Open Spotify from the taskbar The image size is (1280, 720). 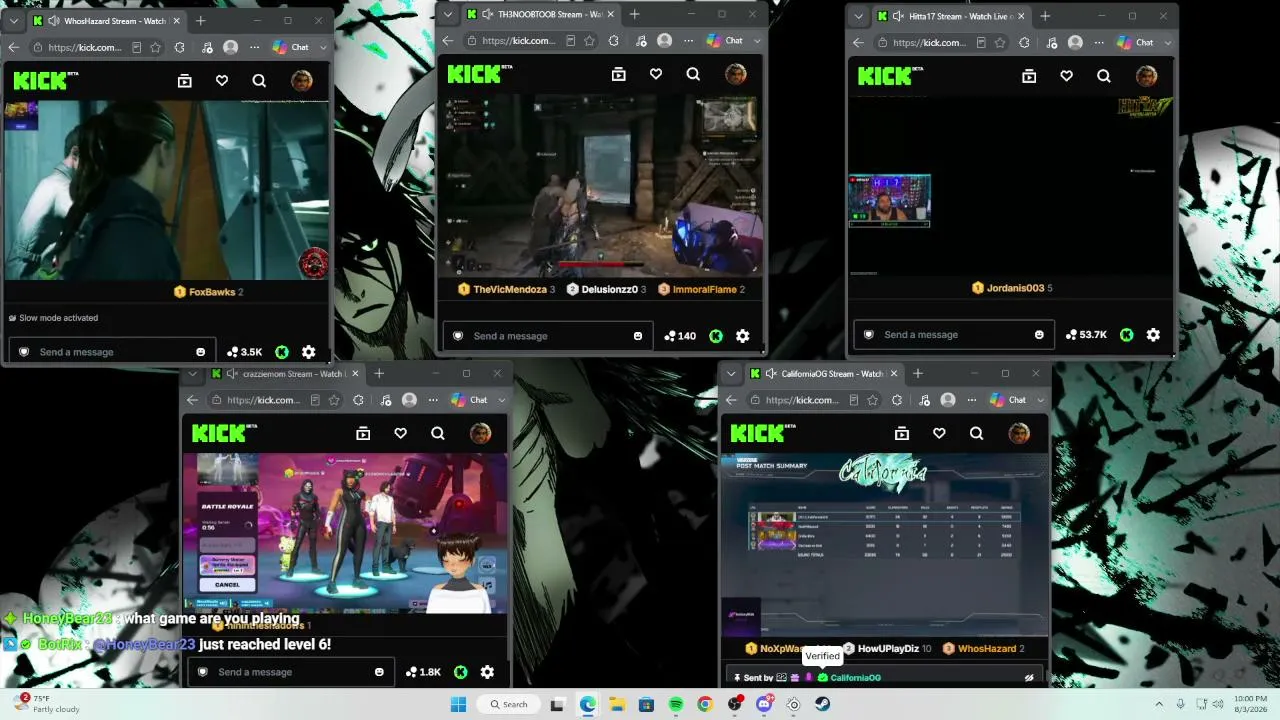[x=676, y=704]
